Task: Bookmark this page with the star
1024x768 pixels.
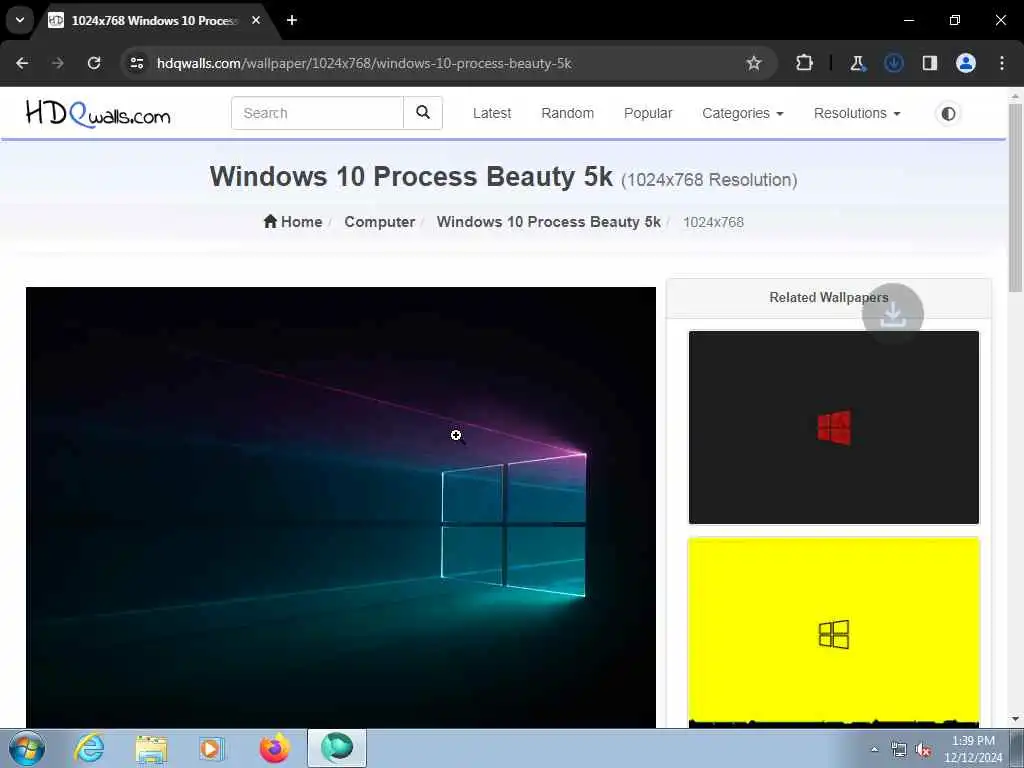Action: (754, 63)
